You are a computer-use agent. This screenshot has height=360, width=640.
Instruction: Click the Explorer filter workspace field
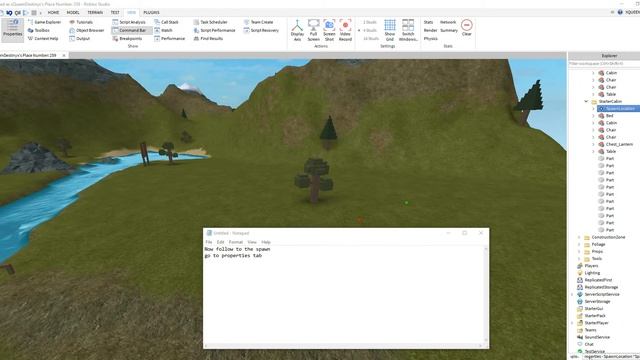604,64
